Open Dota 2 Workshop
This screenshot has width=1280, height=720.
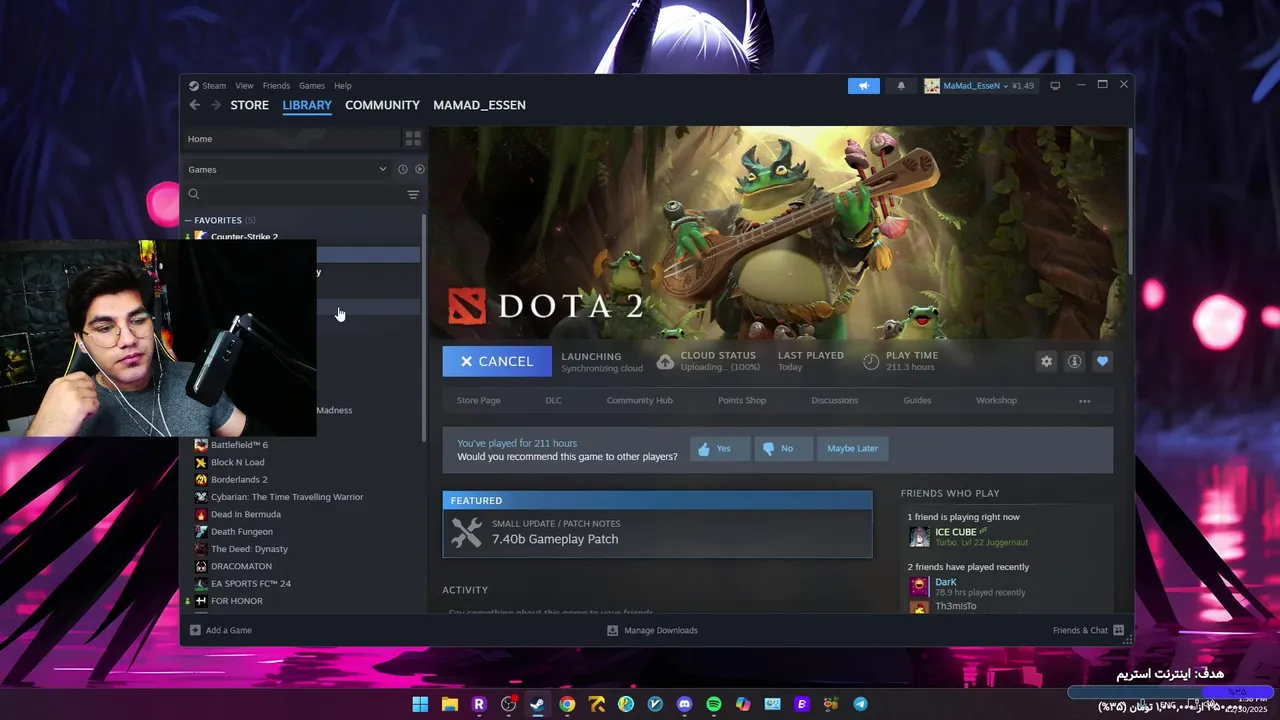[996, 401]
